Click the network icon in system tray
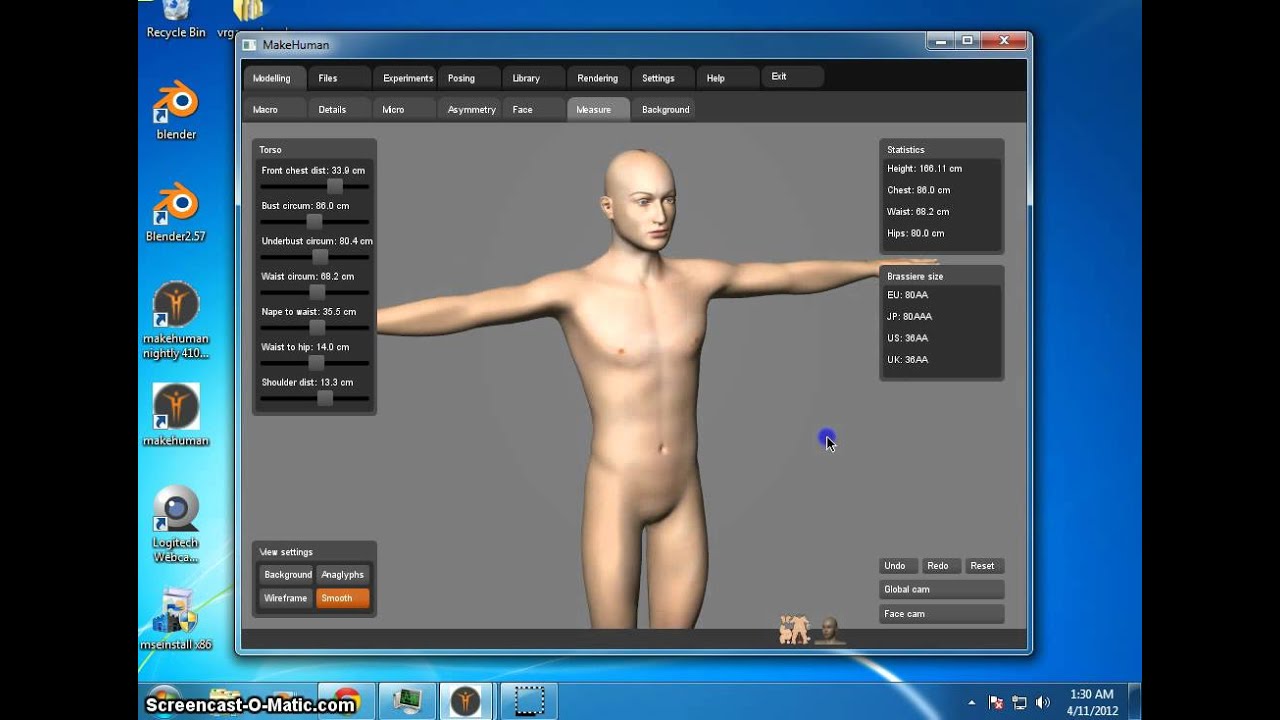The width and height of the screenshot is (1280, 720). 1019,702
